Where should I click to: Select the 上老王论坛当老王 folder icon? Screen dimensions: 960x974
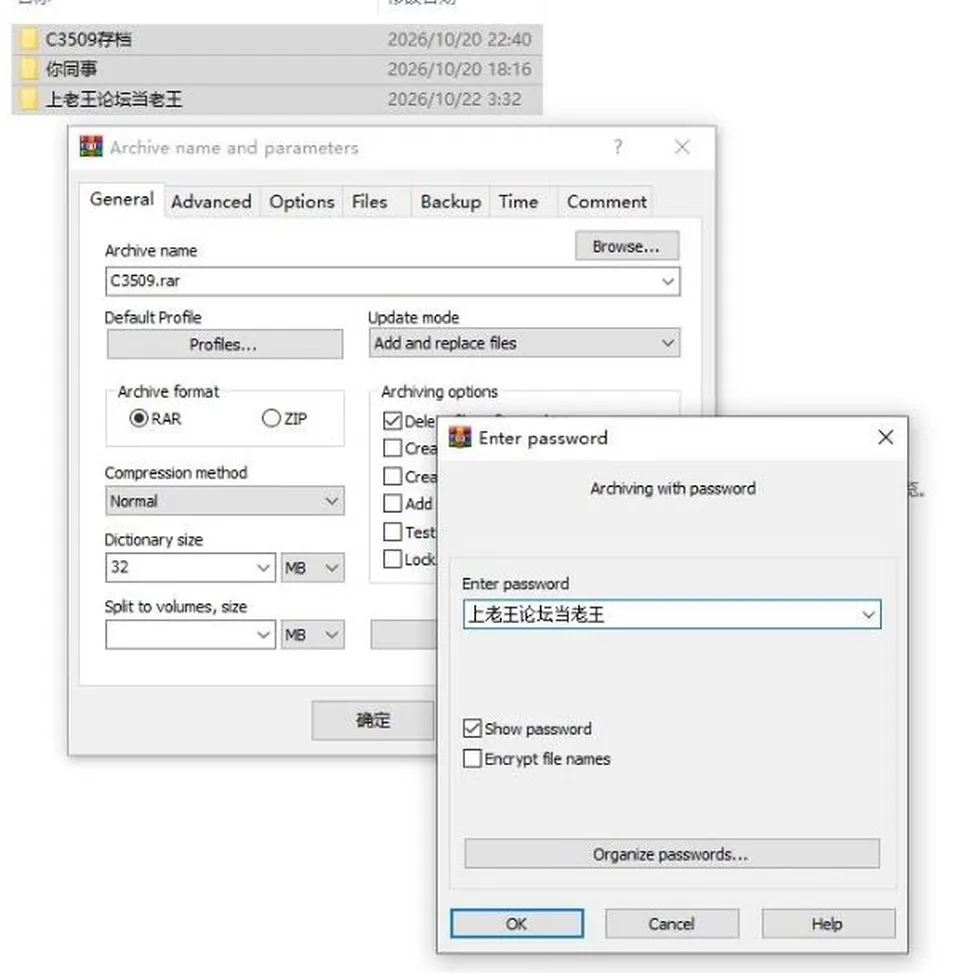(x=28, y=99)
